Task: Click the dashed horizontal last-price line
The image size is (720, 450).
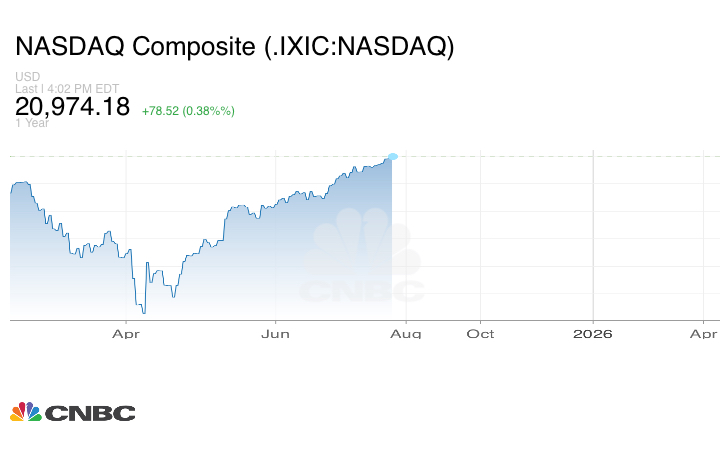Action: [550, 156]
